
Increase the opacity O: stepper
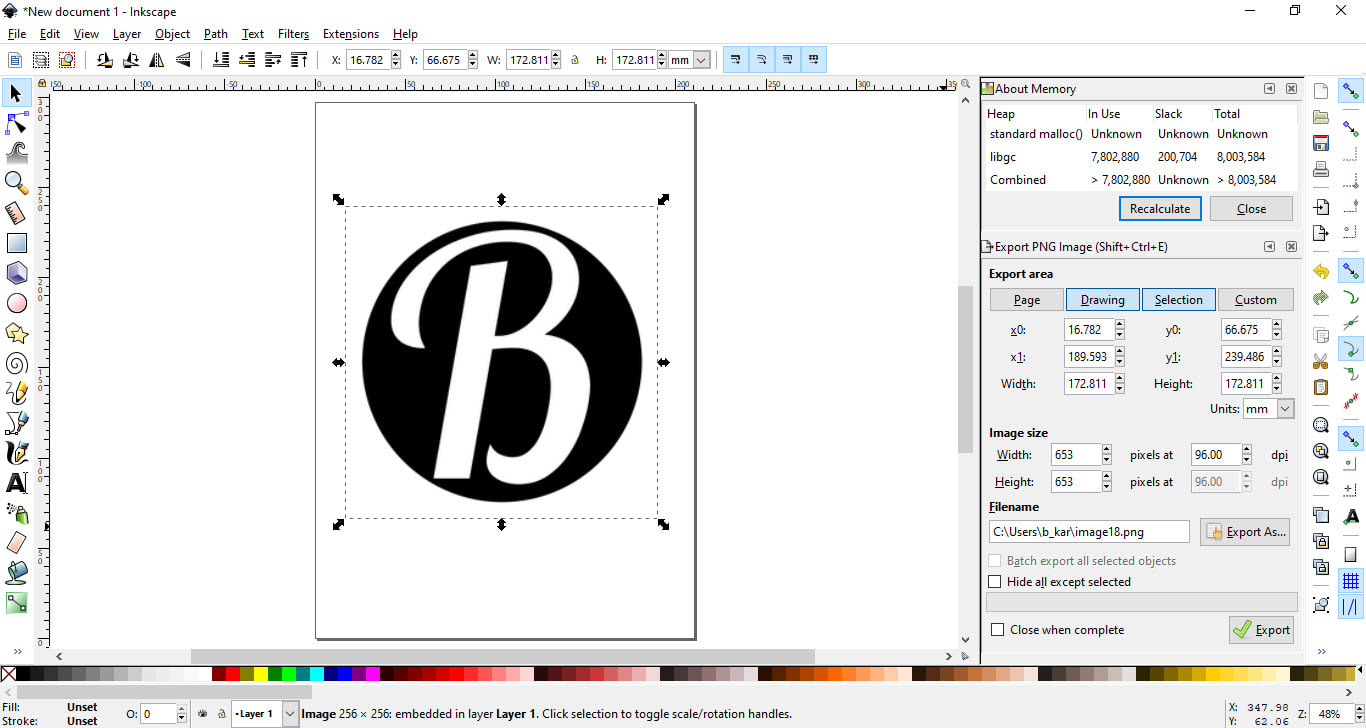click(181, 709)
